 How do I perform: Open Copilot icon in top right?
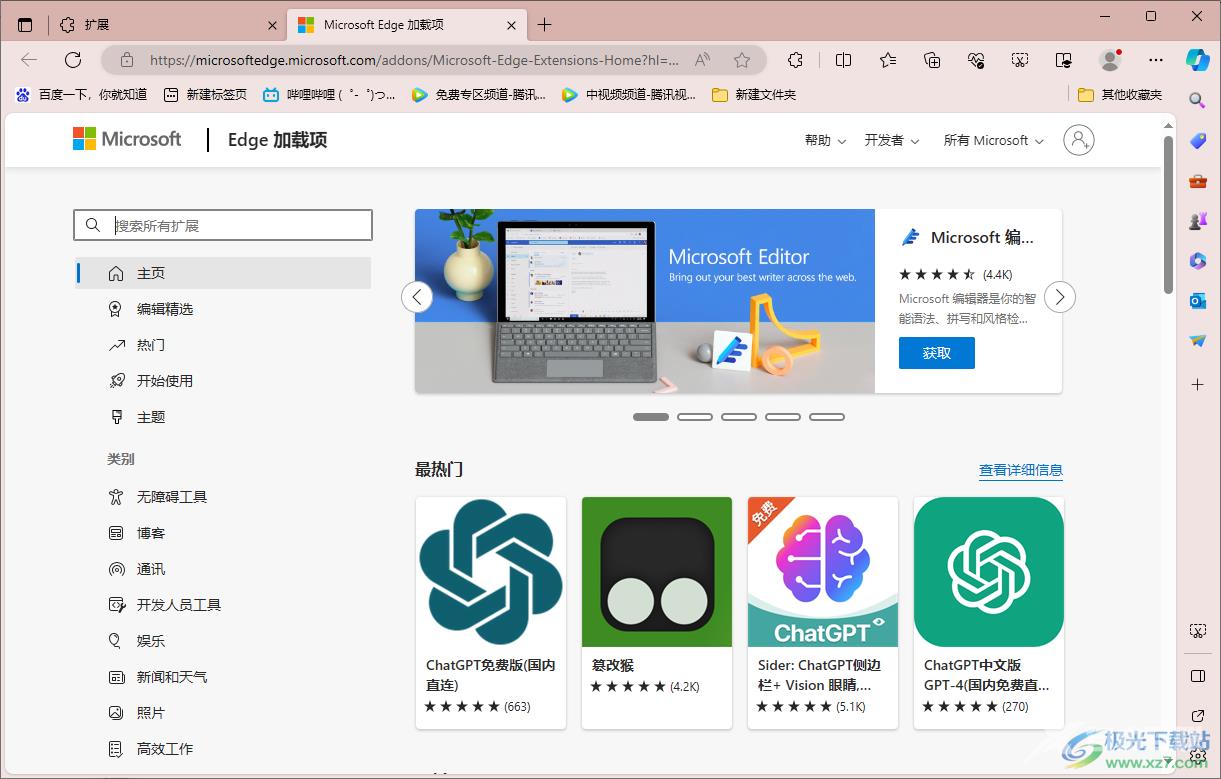tap(1198, 59)
